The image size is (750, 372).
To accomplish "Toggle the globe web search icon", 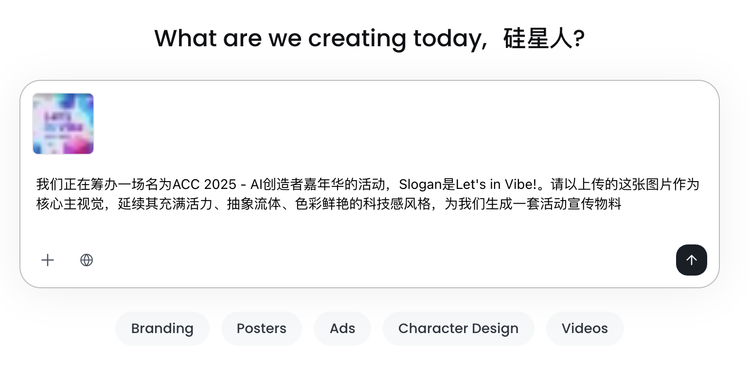I will 86,260.
